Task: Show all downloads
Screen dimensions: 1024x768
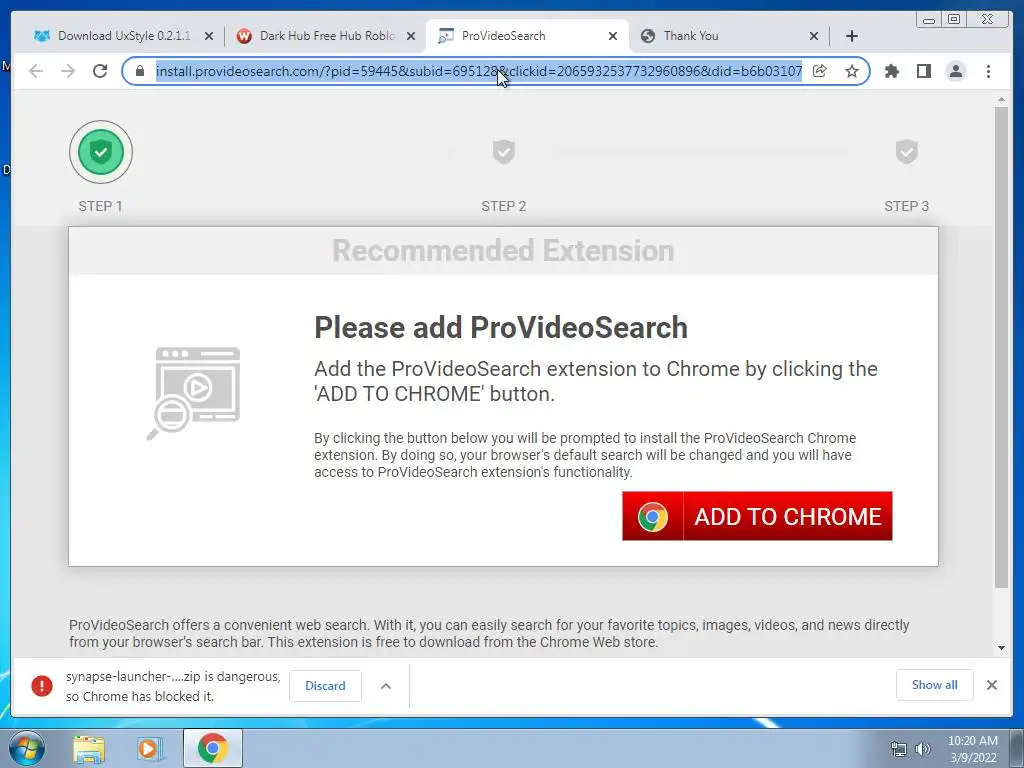Action: [935, 685]
